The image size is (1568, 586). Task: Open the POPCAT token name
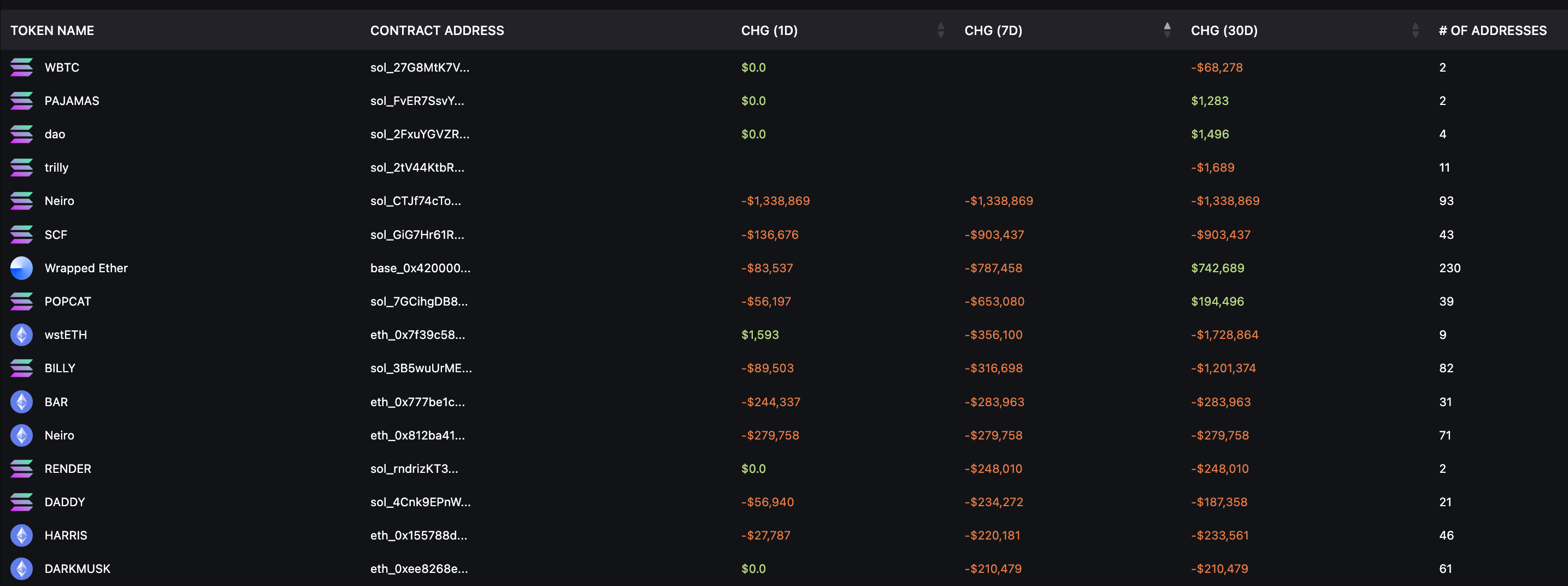68,302
